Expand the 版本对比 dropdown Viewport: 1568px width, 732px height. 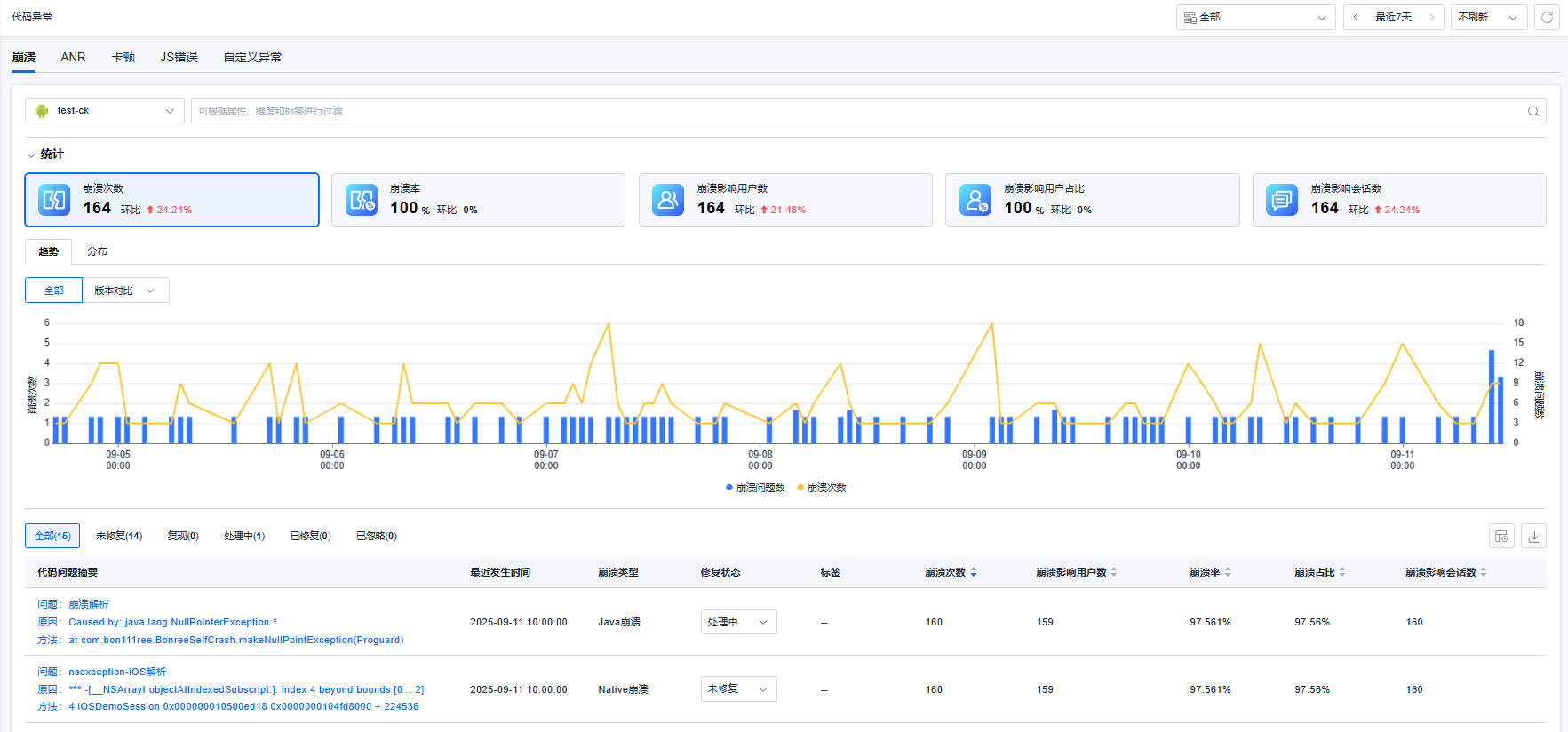(125, 290)
